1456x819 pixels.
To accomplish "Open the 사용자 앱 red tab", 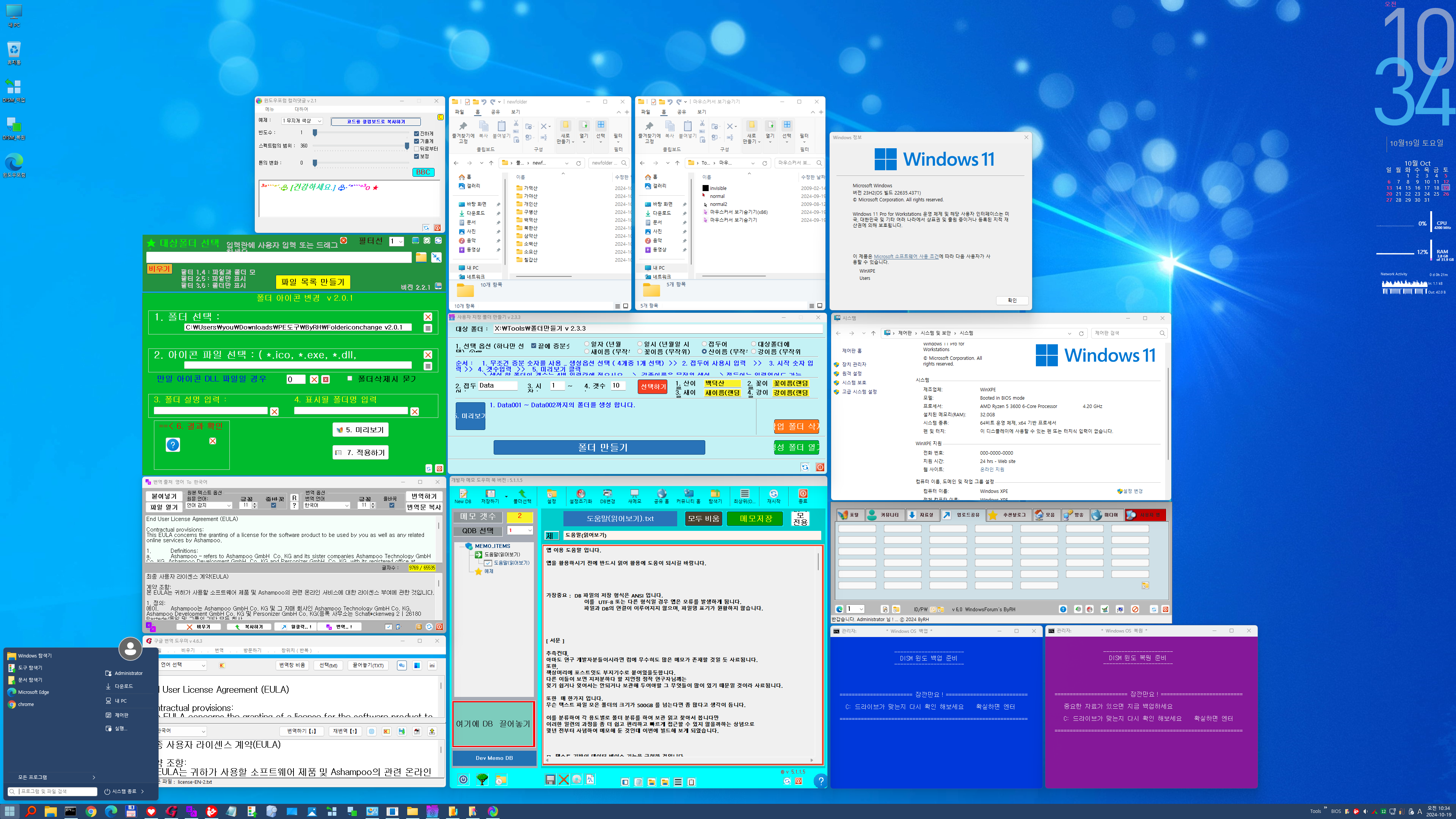I will [1145, 515].
